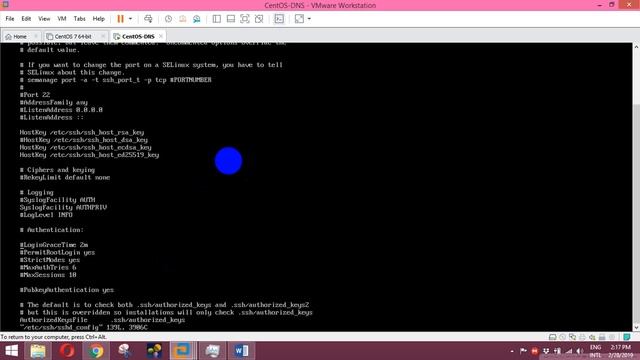Image resolution: width=640 pixels, height=360 pixels.
Task: Click the ENG INTL language indicator
Action: click(596, 351)
